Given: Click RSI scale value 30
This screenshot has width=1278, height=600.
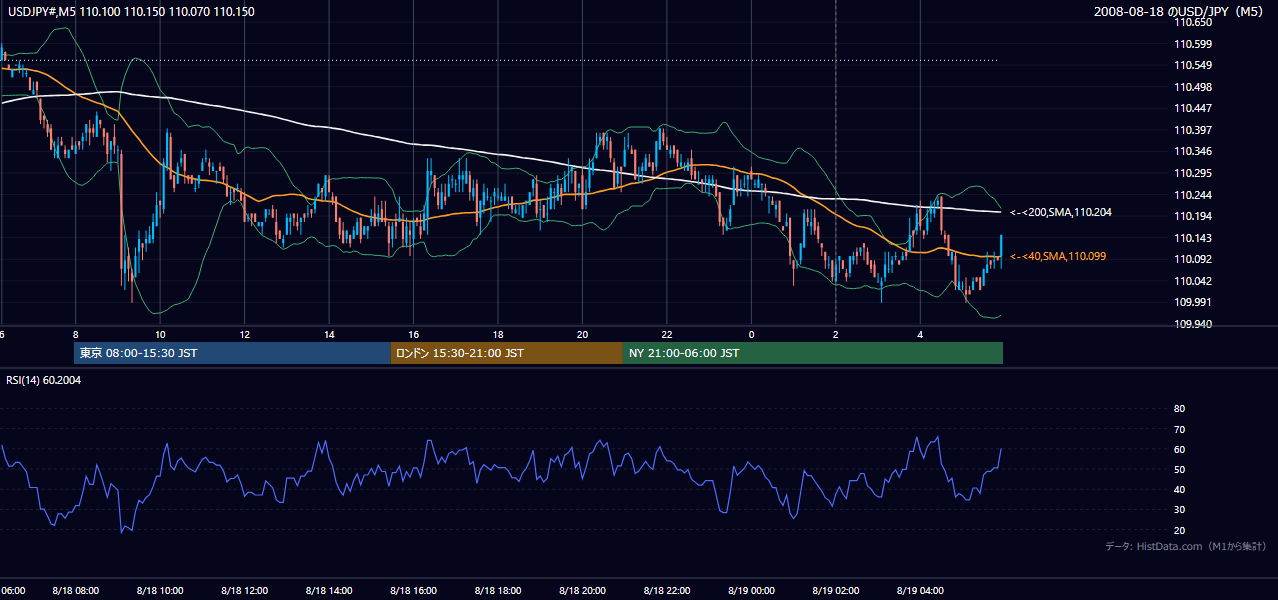Looking at the screenshot, I should [x=1179, y=510].
